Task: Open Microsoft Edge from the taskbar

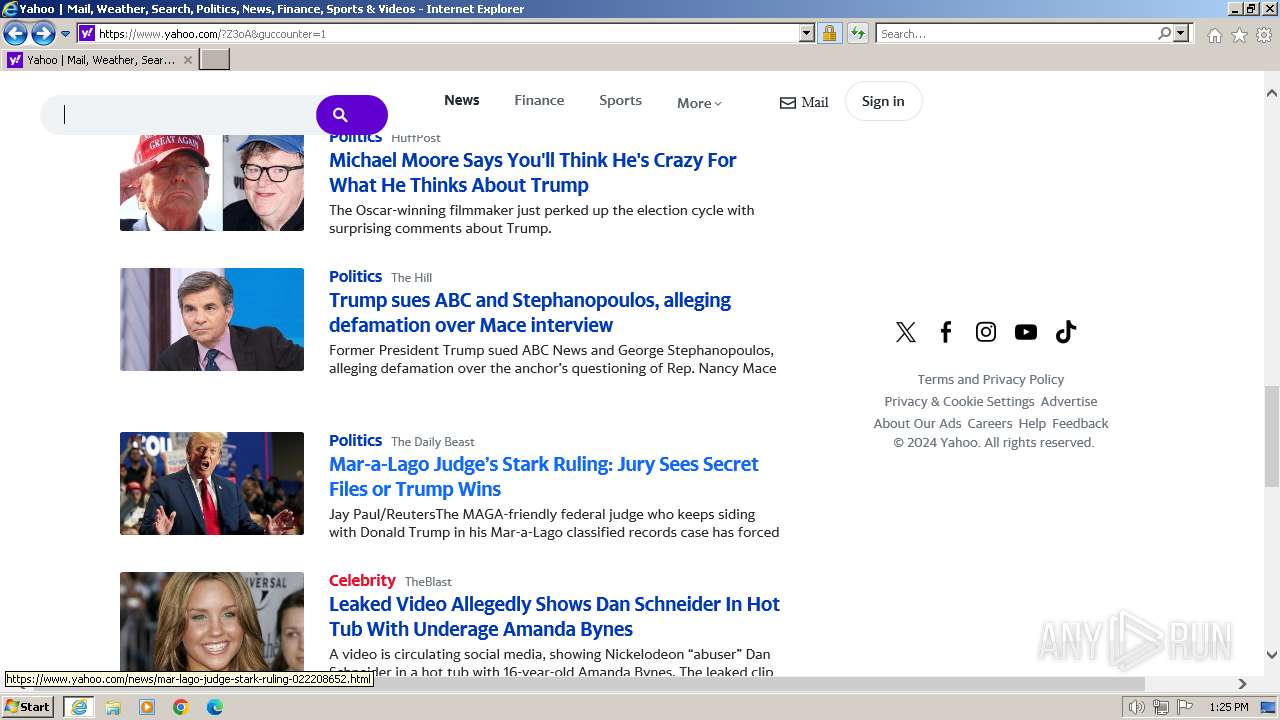Action: 215,707
